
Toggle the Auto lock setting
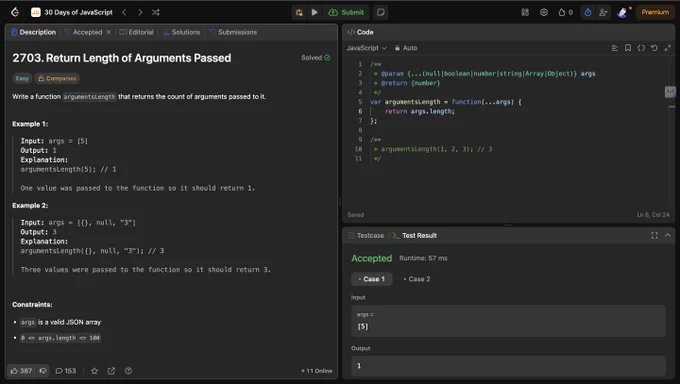point(406,48)
